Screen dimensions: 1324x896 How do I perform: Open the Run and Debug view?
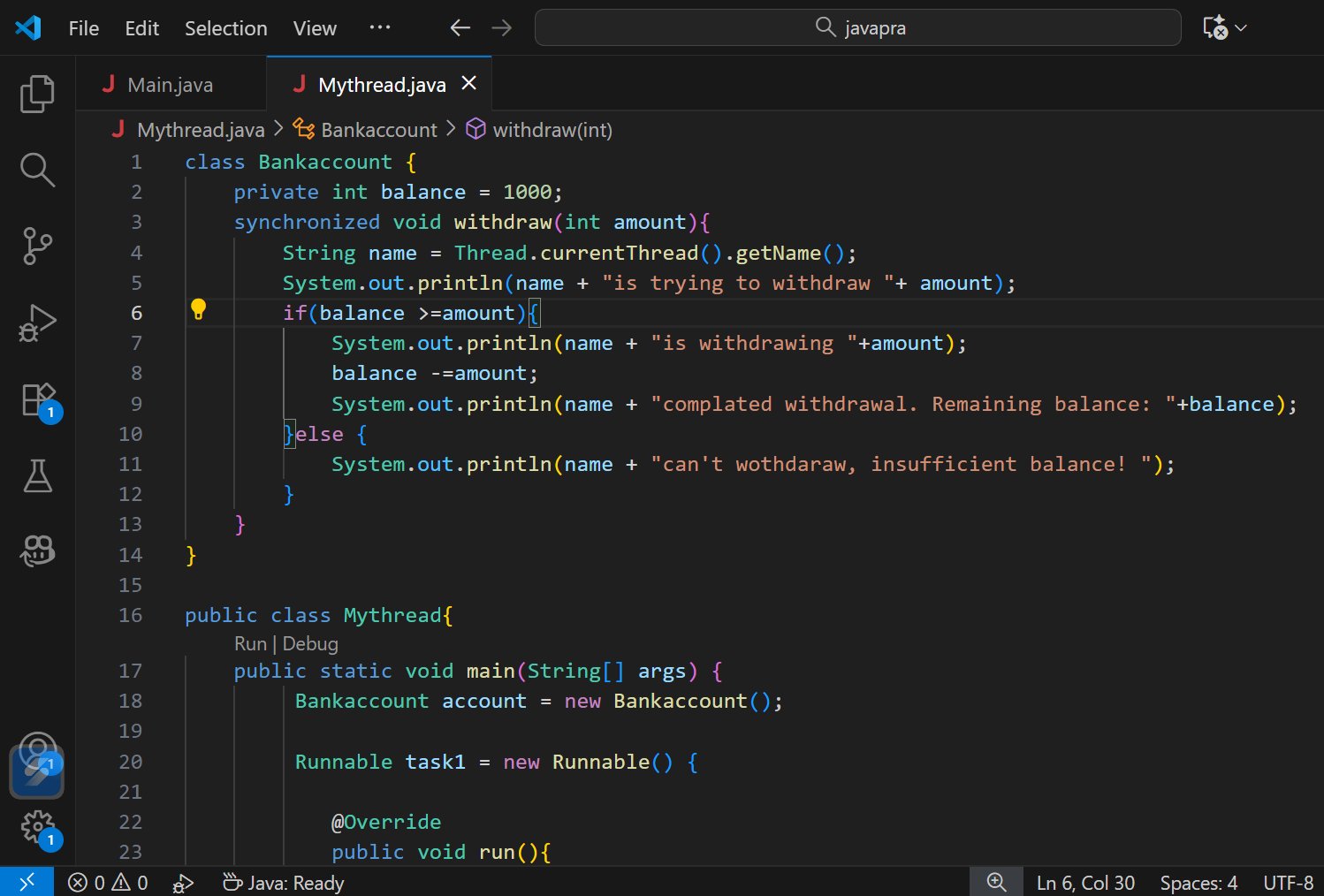click(x=37, y=323)
